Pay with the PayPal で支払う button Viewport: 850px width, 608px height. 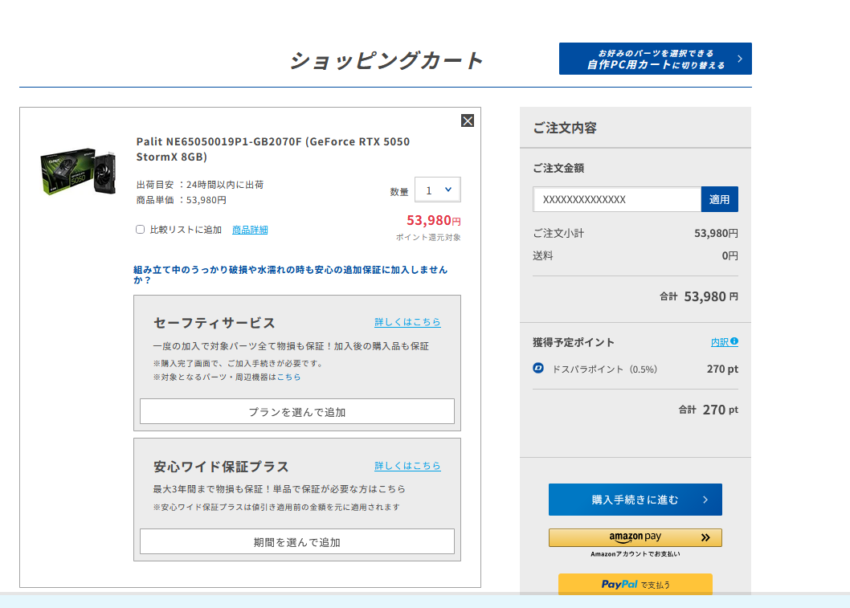(635, 584)
